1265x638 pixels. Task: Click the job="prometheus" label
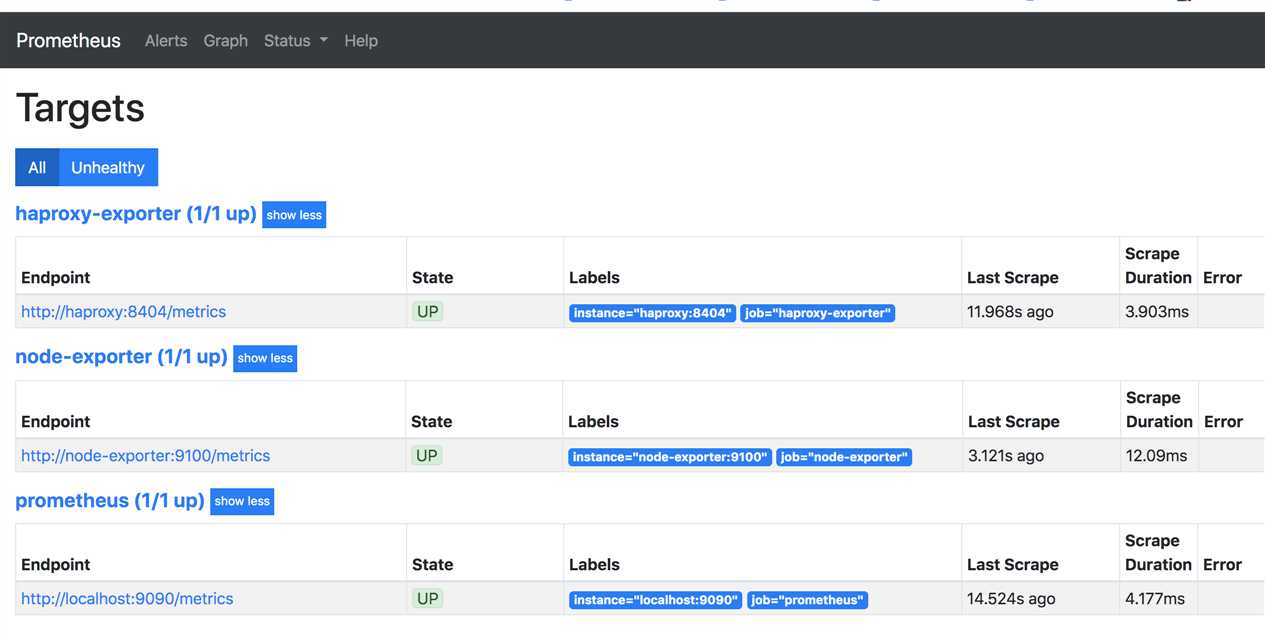coord(807,600)
